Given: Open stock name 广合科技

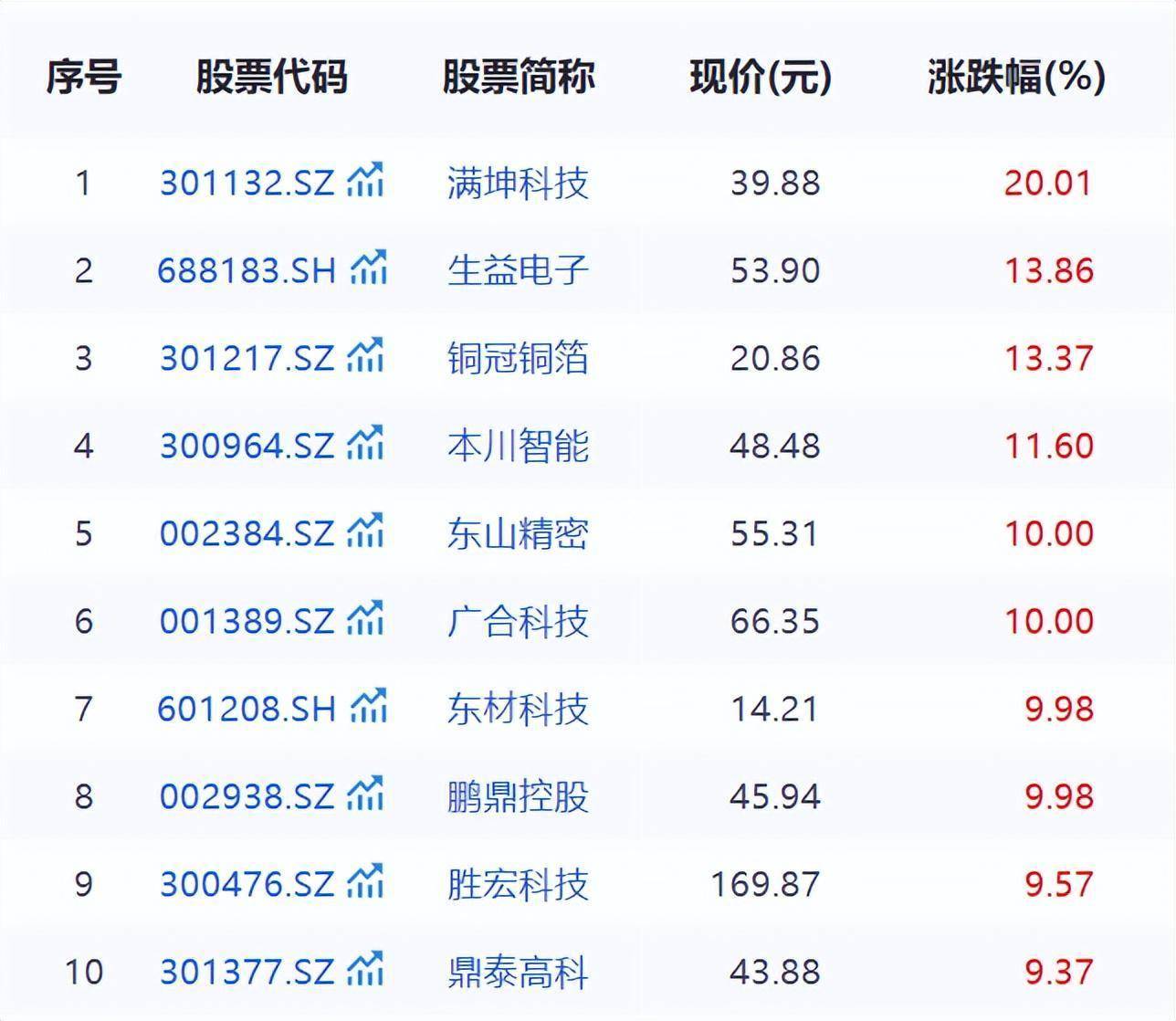Looking at the screenshot, I should (x=518, y=622).
